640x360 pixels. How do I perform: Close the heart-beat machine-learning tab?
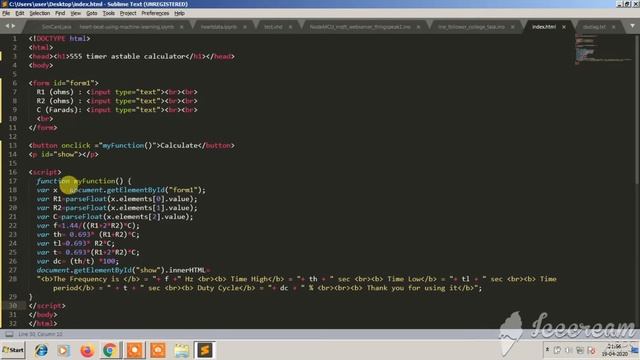[x=182, y=27]
